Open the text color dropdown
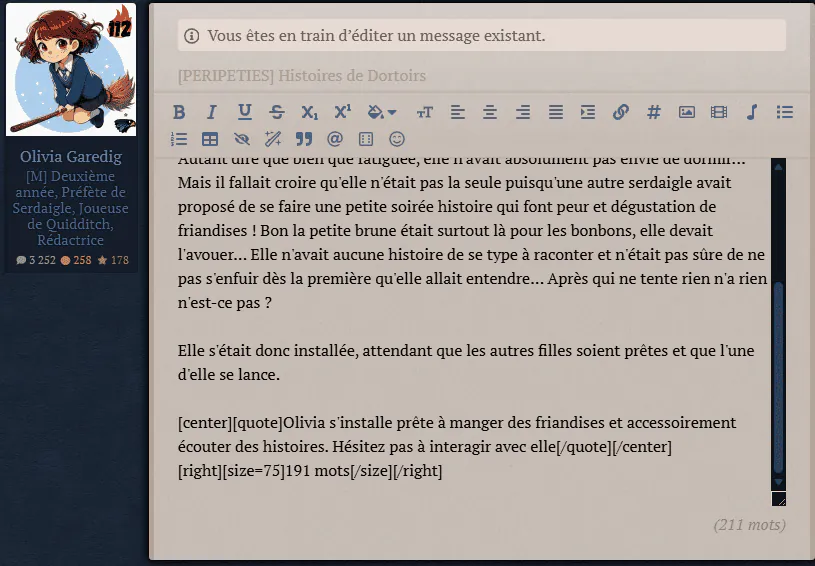The width and height of the screenshot is (815, 566). tap(382, 112)
